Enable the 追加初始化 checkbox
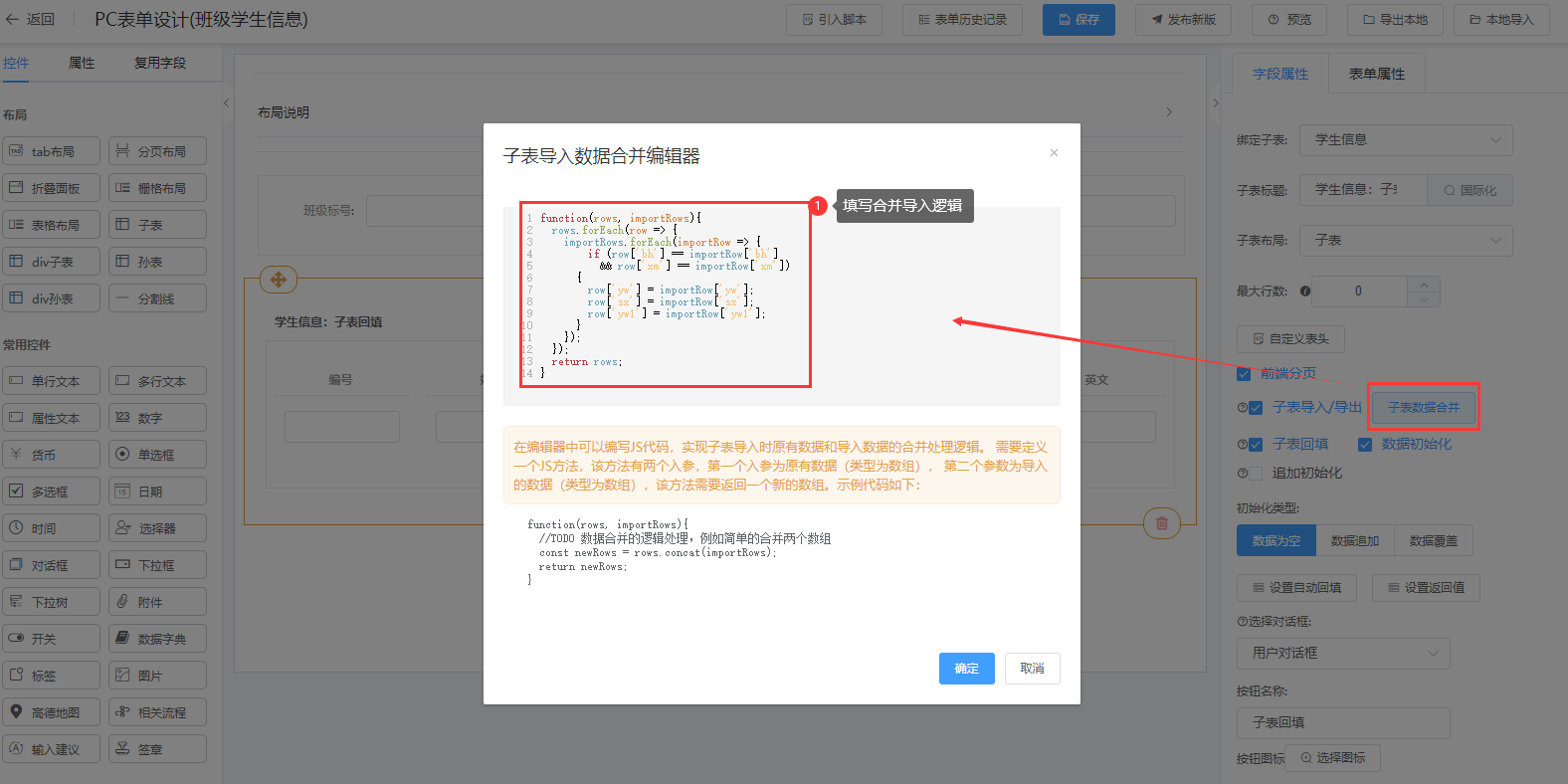Image resolution: width=1568 pixels, height=784 pixels. [1256, 474]
